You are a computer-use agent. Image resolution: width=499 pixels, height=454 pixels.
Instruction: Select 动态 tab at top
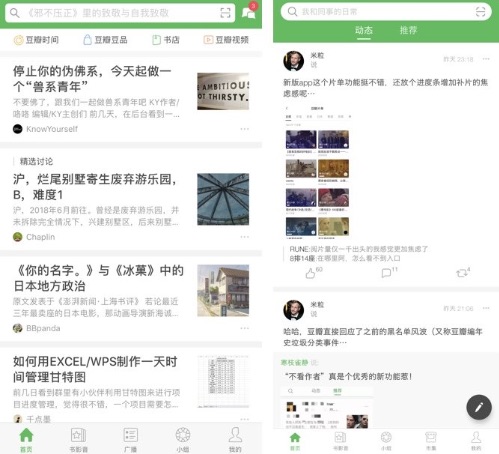364,30
